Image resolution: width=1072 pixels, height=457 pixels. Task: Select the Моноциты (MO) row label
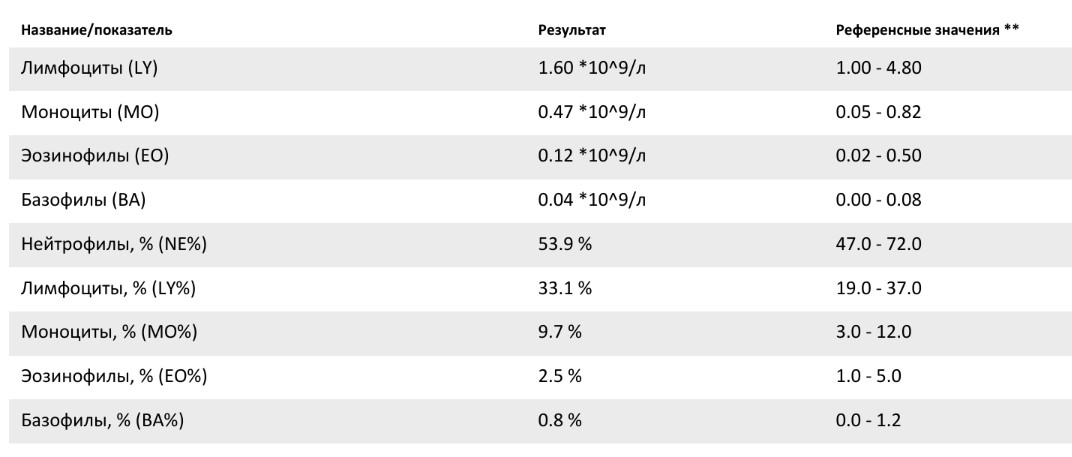pos(89,112)
